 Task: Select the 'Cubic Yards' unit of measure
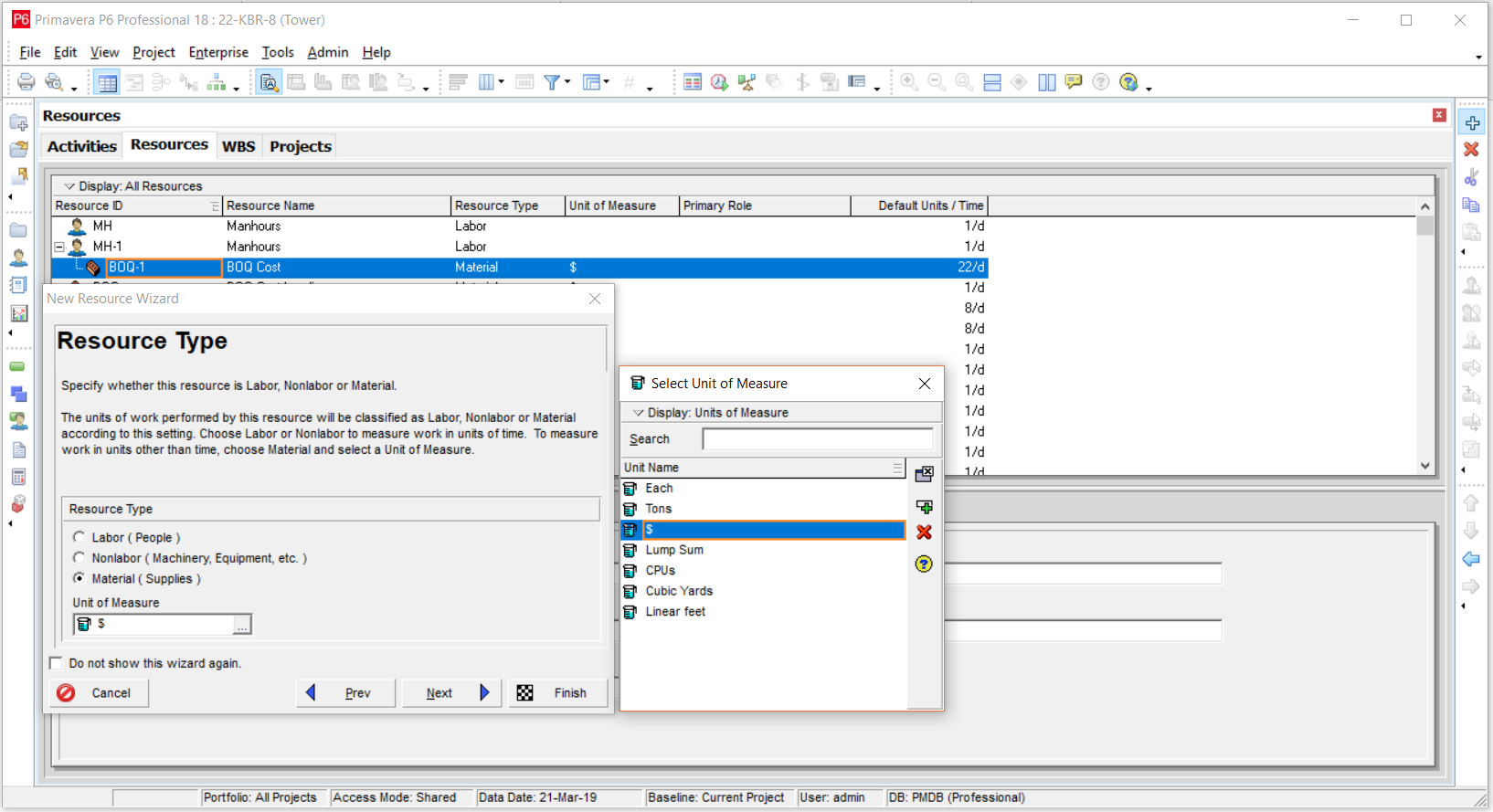(763, 591)
